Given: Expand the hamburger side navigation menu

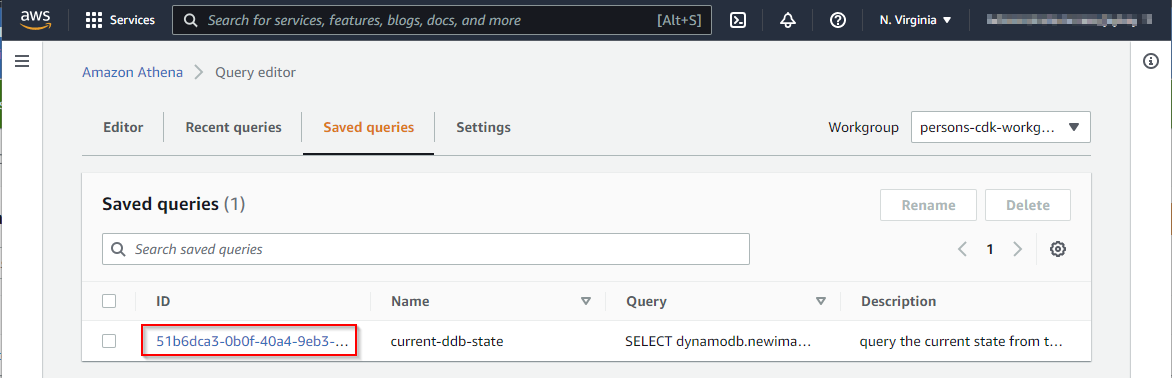Looking at the screenshot, I should tap(22, 61).
